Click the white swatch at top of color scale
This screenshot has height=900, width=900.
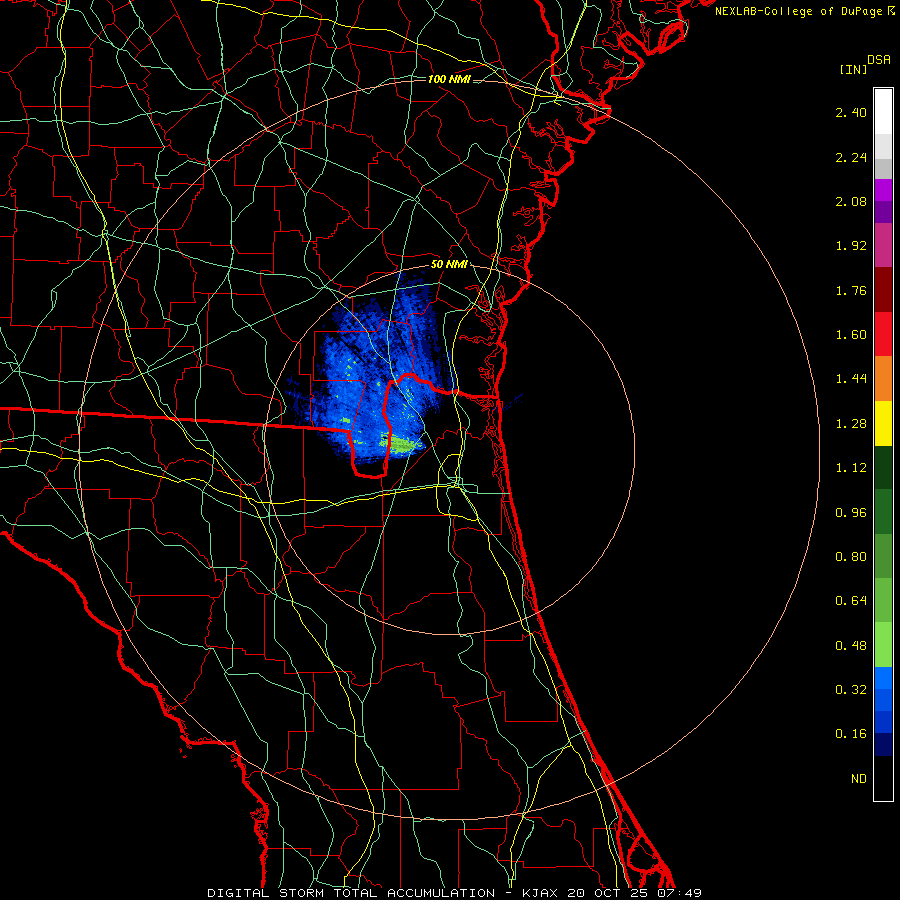(x=883, y=112)
